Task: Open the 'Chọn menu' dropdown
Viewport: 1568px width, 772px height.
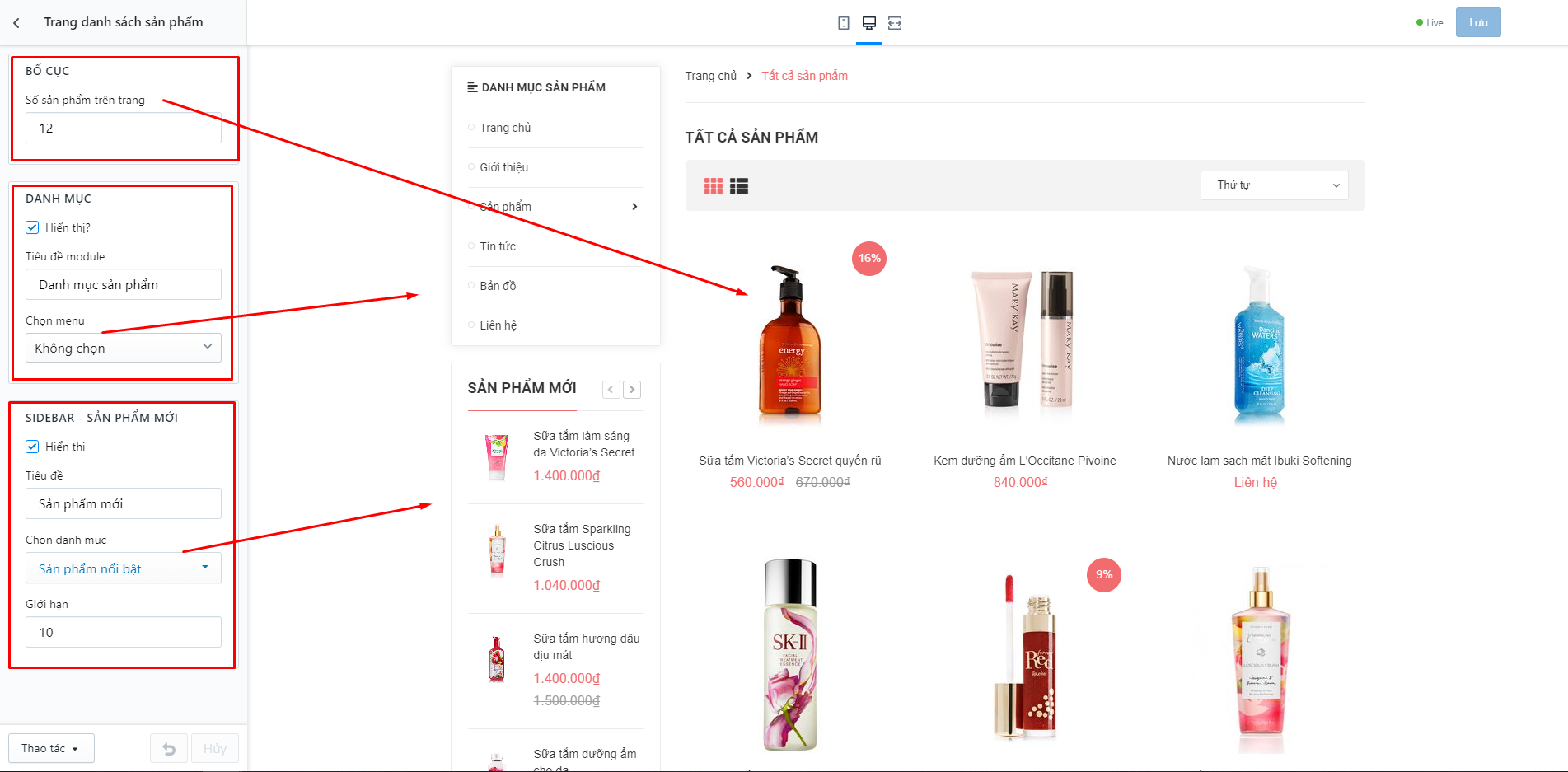Action: coord(124,348)
